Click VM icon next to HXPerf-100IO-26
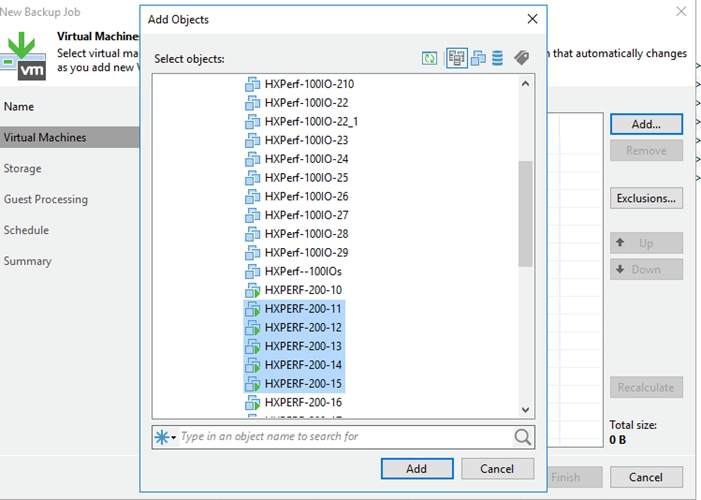701x500 pixels. [x=253, y=197]
